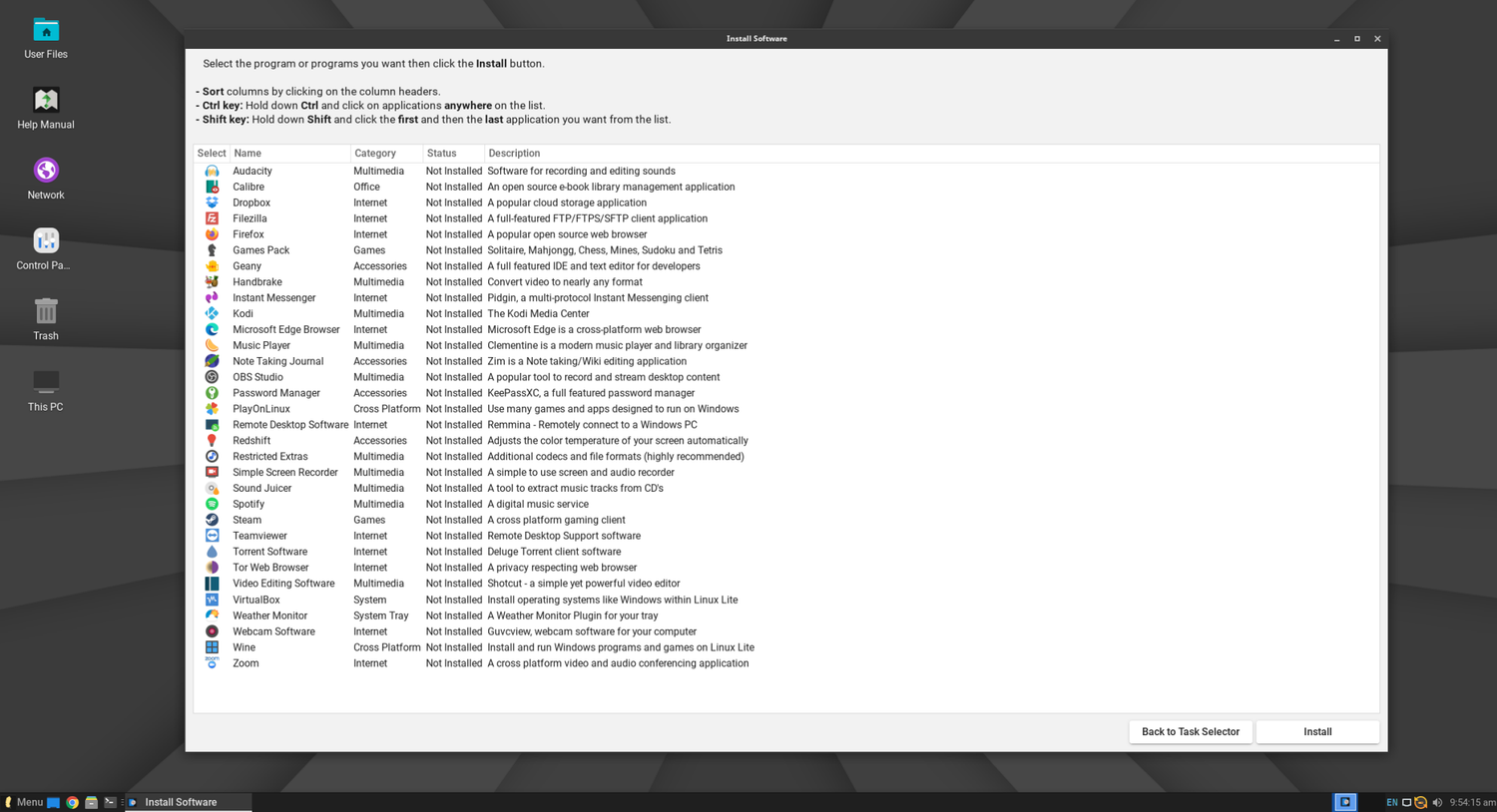The height and width of the screenshot is (812, 1497).
Task: Click the Handbrake icon
Action: coord(212,282)
